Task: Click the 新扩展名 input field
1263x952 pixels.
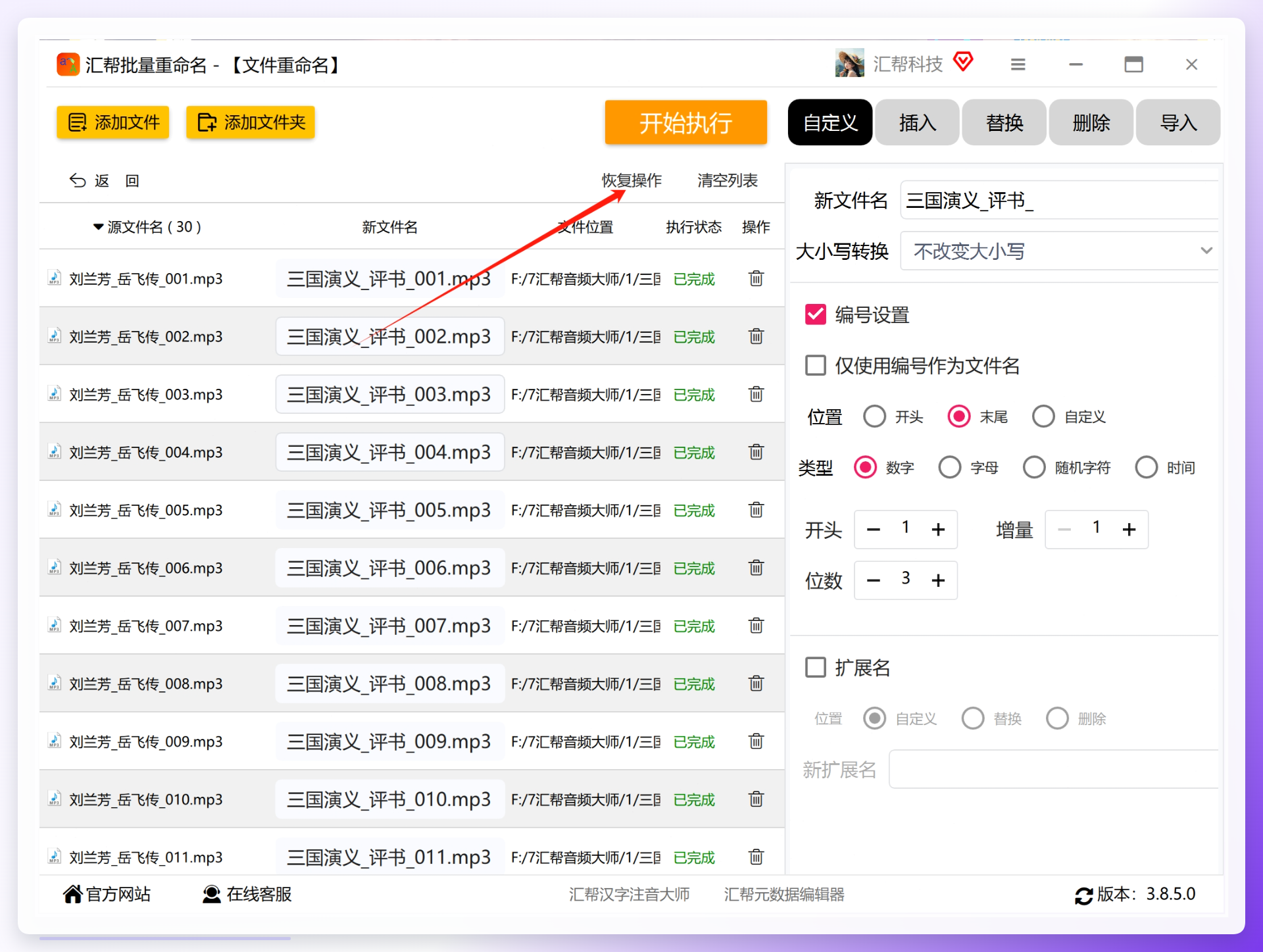Action: pyautogui.click(x=1054, y=769)
